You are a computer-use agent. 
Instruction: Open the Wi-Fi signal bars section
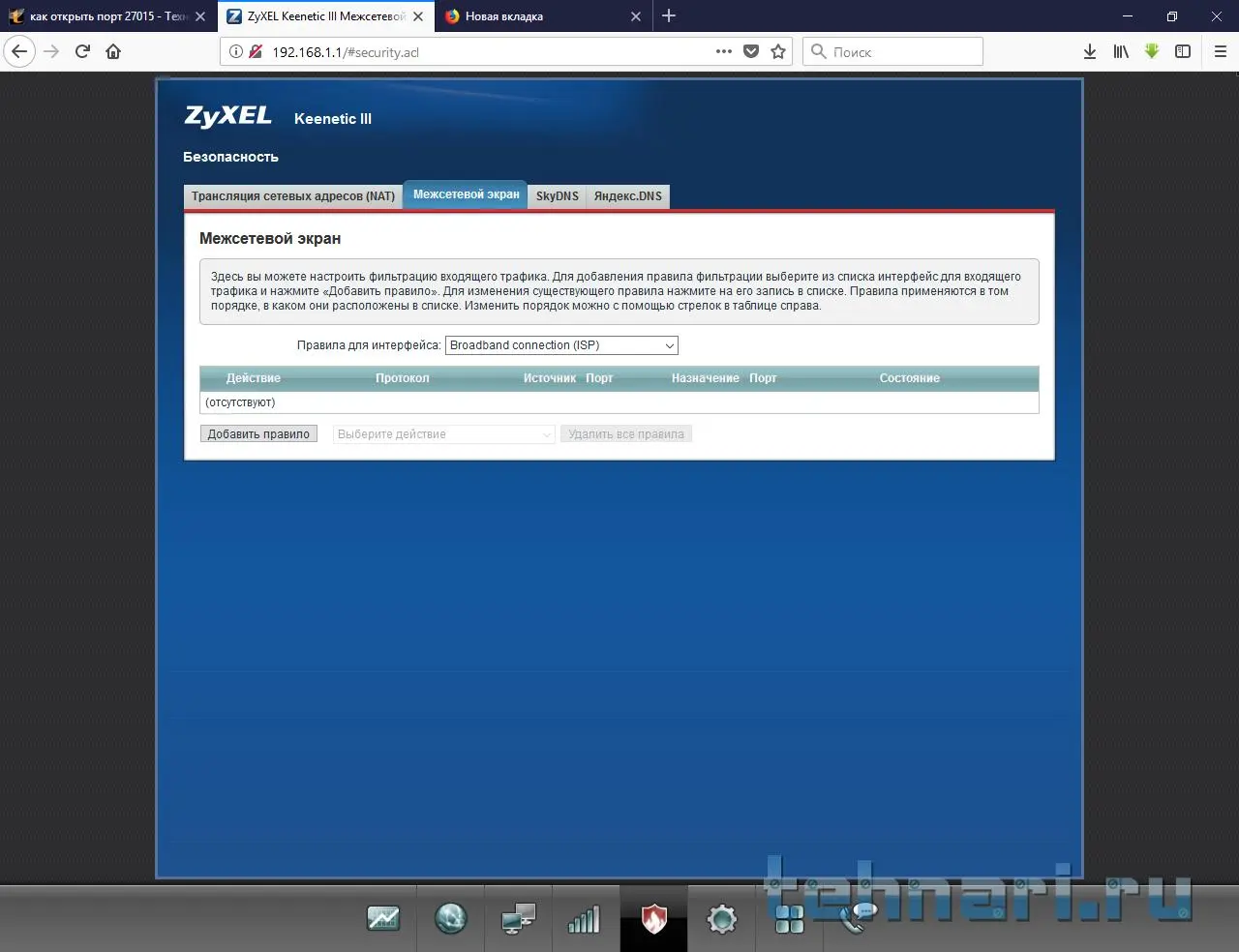tap(585, 918)
